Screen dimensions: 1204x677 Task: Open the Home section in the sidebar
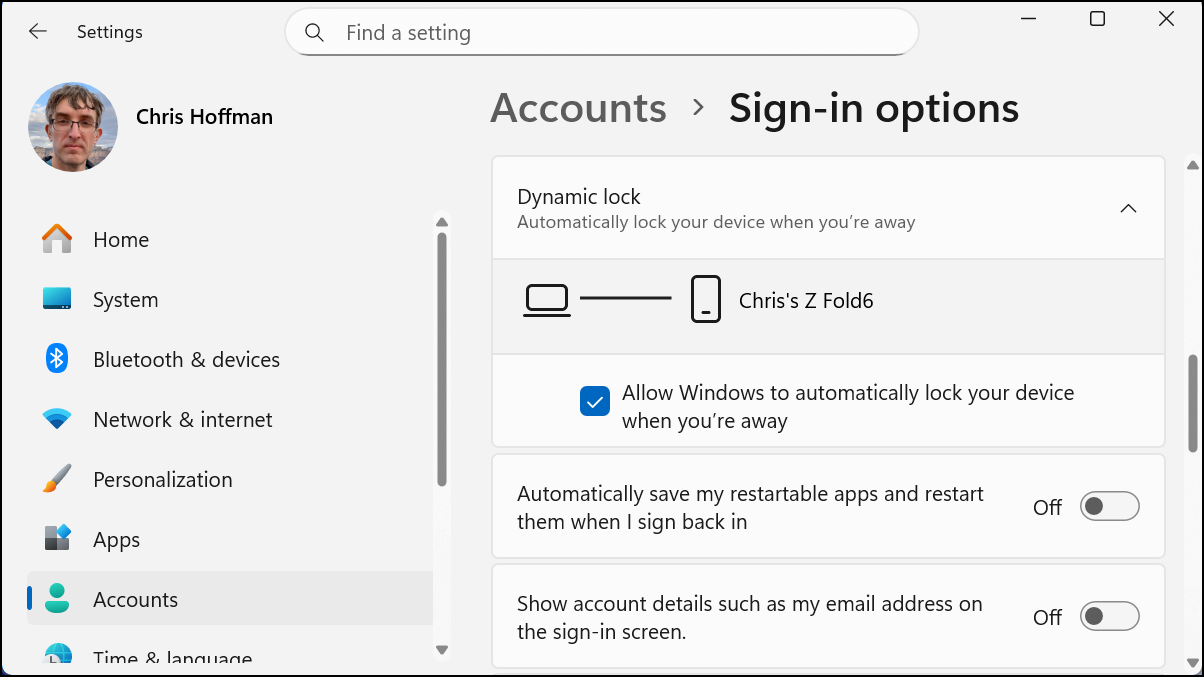click(120, 239)
